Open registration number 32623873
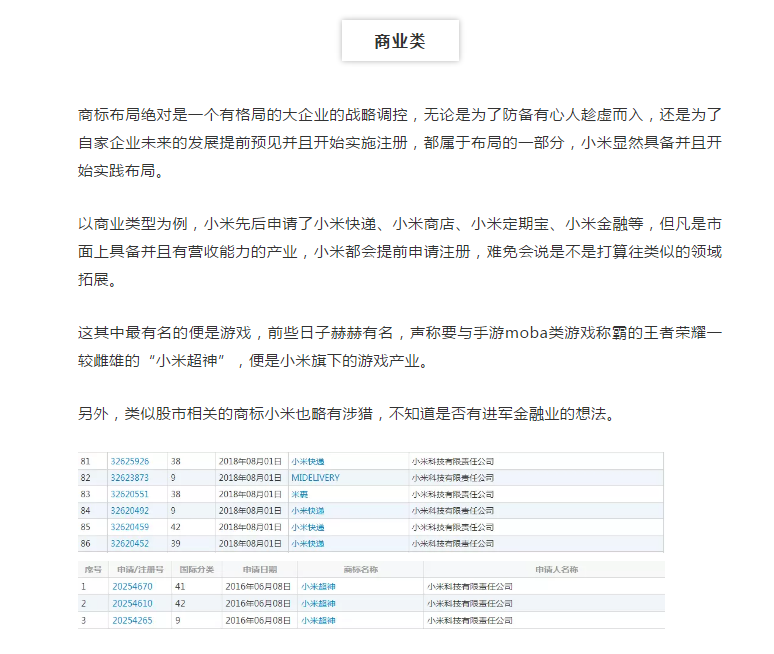 [129, 478]
